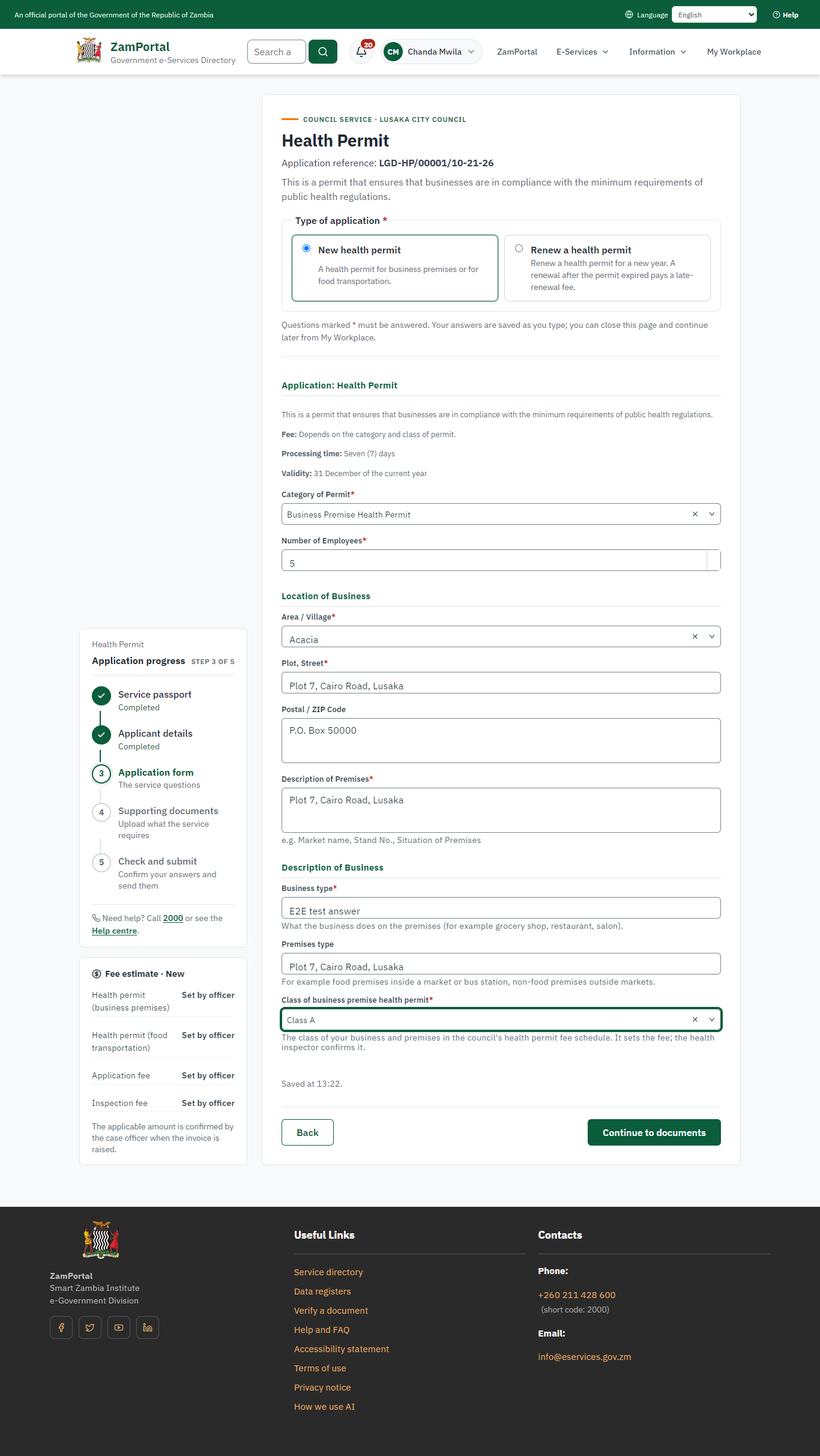This screenshot has height=1456, width=820.
Task: Clear the Class A selection
Action: 695,1020
